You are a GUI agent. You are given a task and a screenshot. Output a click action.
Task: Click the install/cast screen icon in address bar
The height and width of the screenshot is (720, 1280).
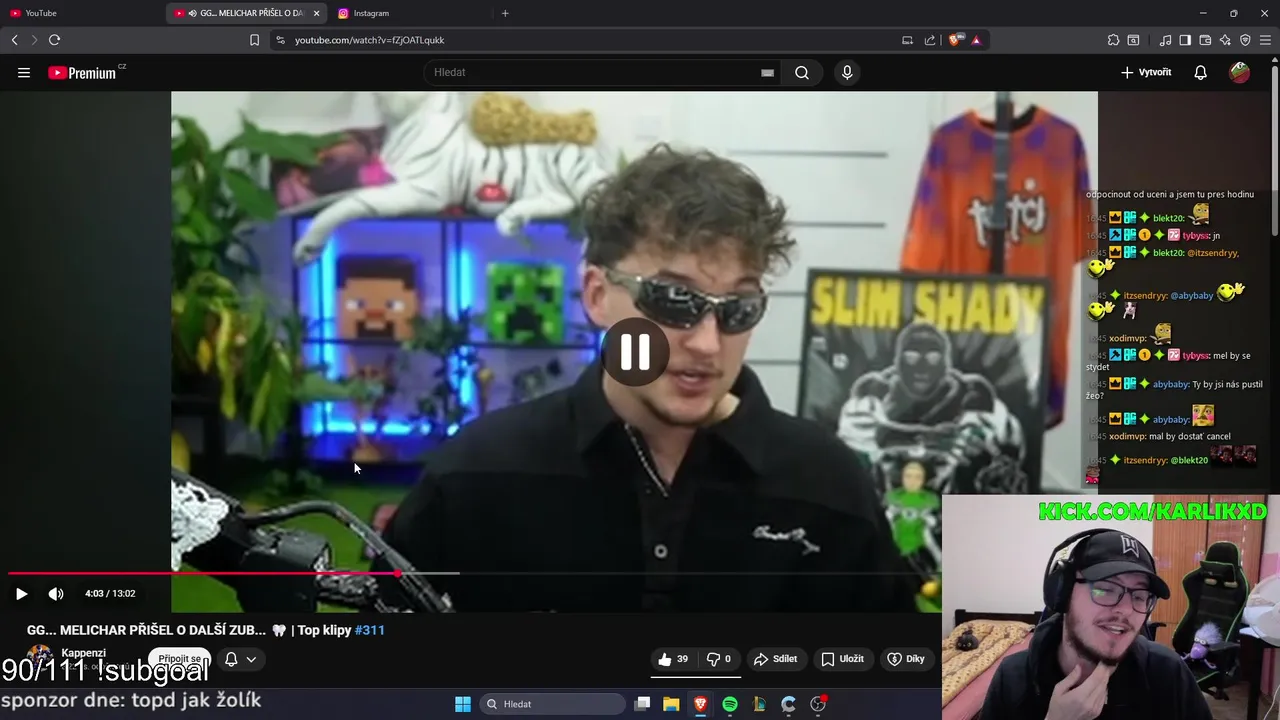(x=907, y=40)
